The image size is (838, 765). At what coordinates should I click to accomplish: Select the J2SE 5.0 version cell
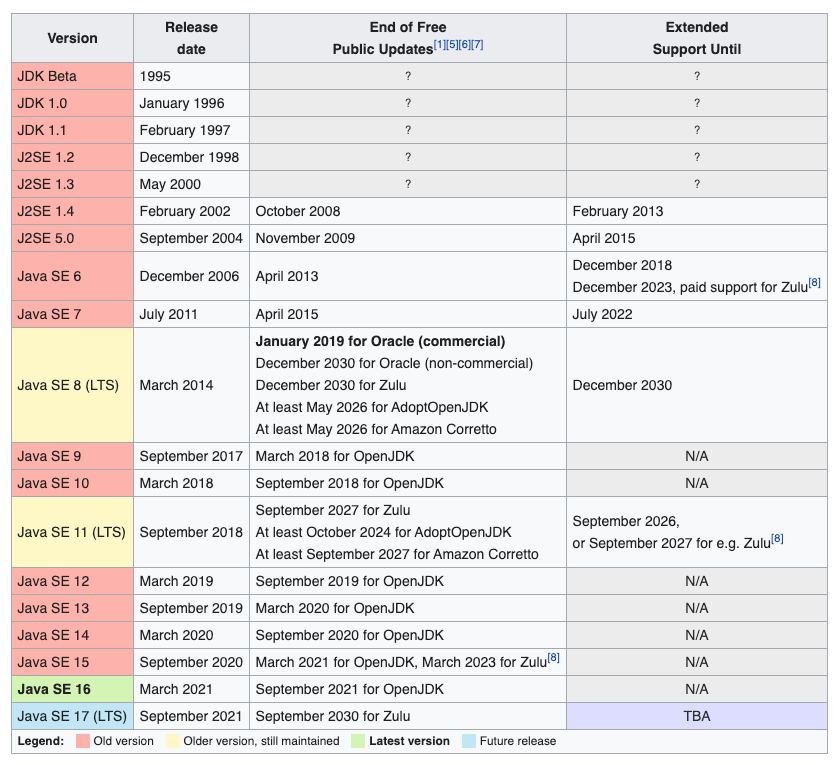pyautogui.click(x=73, y=238)
